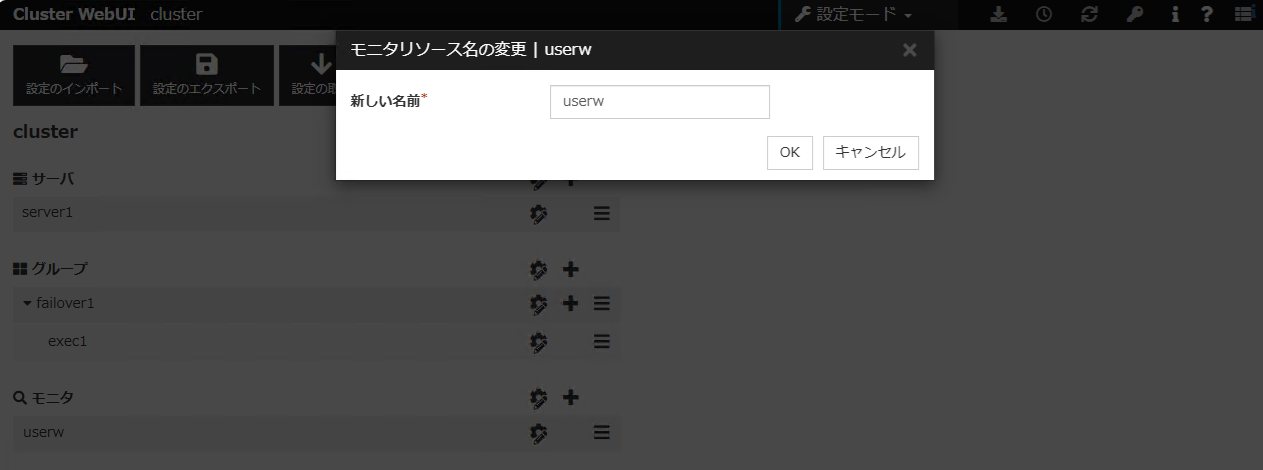This screenshot has width=1263, height=470.
Task: Open help via the question mark icon
Action: 1207,15
